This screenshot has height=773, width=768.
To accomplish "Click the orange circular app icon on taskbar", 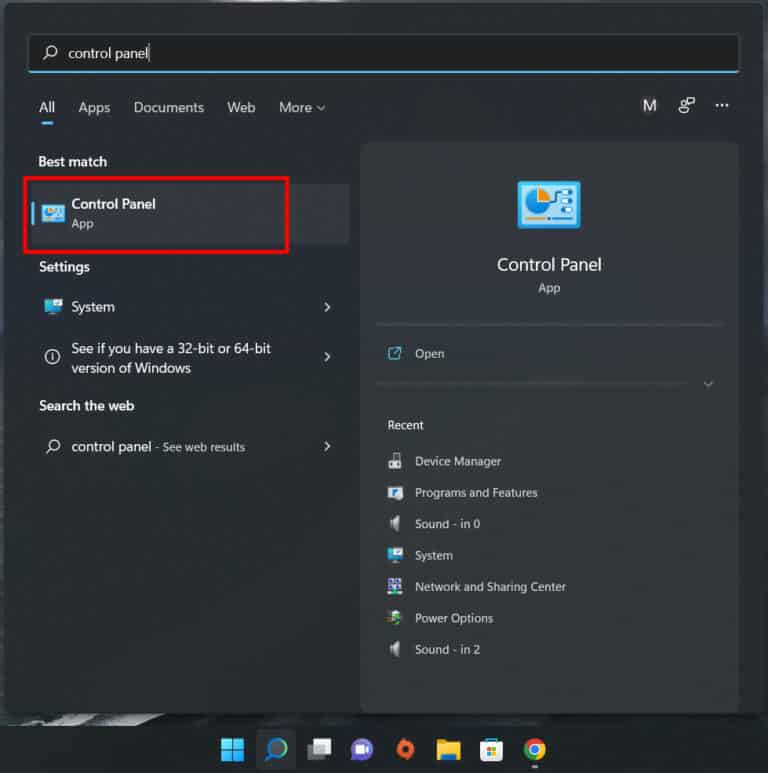I will point(405,749).
